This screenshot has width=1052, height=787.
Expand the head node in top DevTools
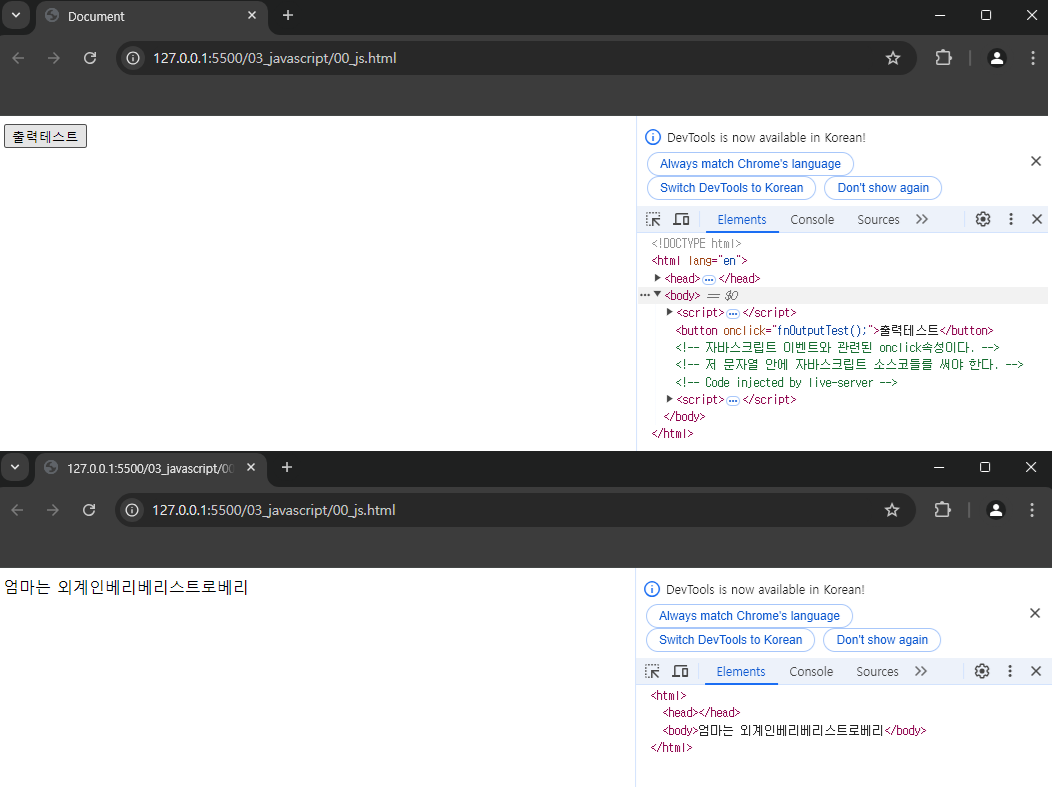tap(658, 278)
